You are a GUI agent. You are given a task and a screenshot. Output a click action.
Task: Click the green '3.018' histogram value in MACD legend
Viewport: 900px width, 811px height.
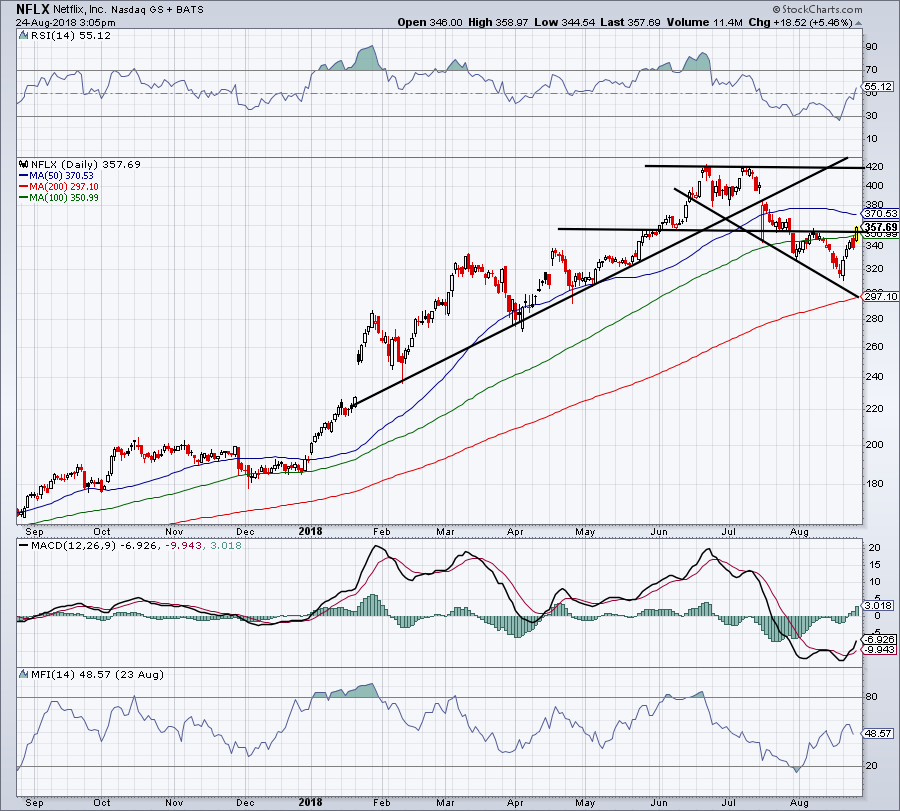tap(226, 545)
